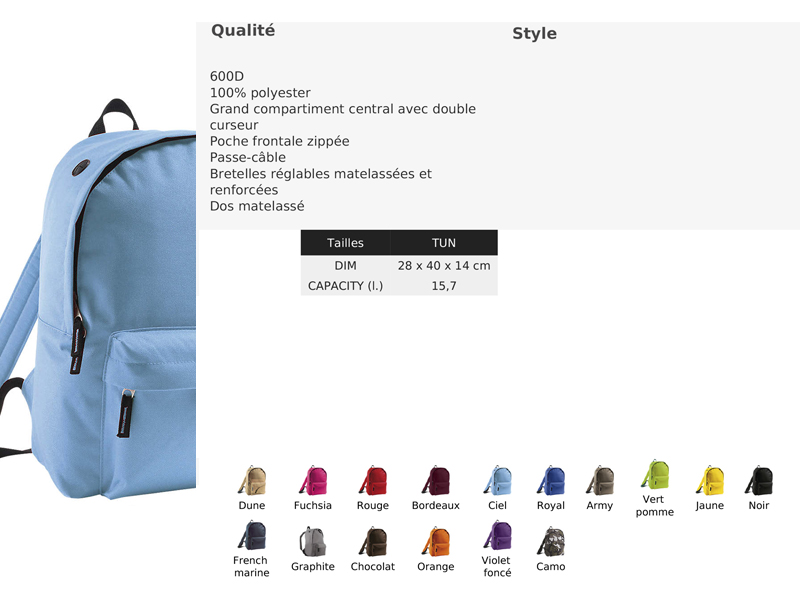
Task: Select the French marine backpack color
Action: (252, 535)
